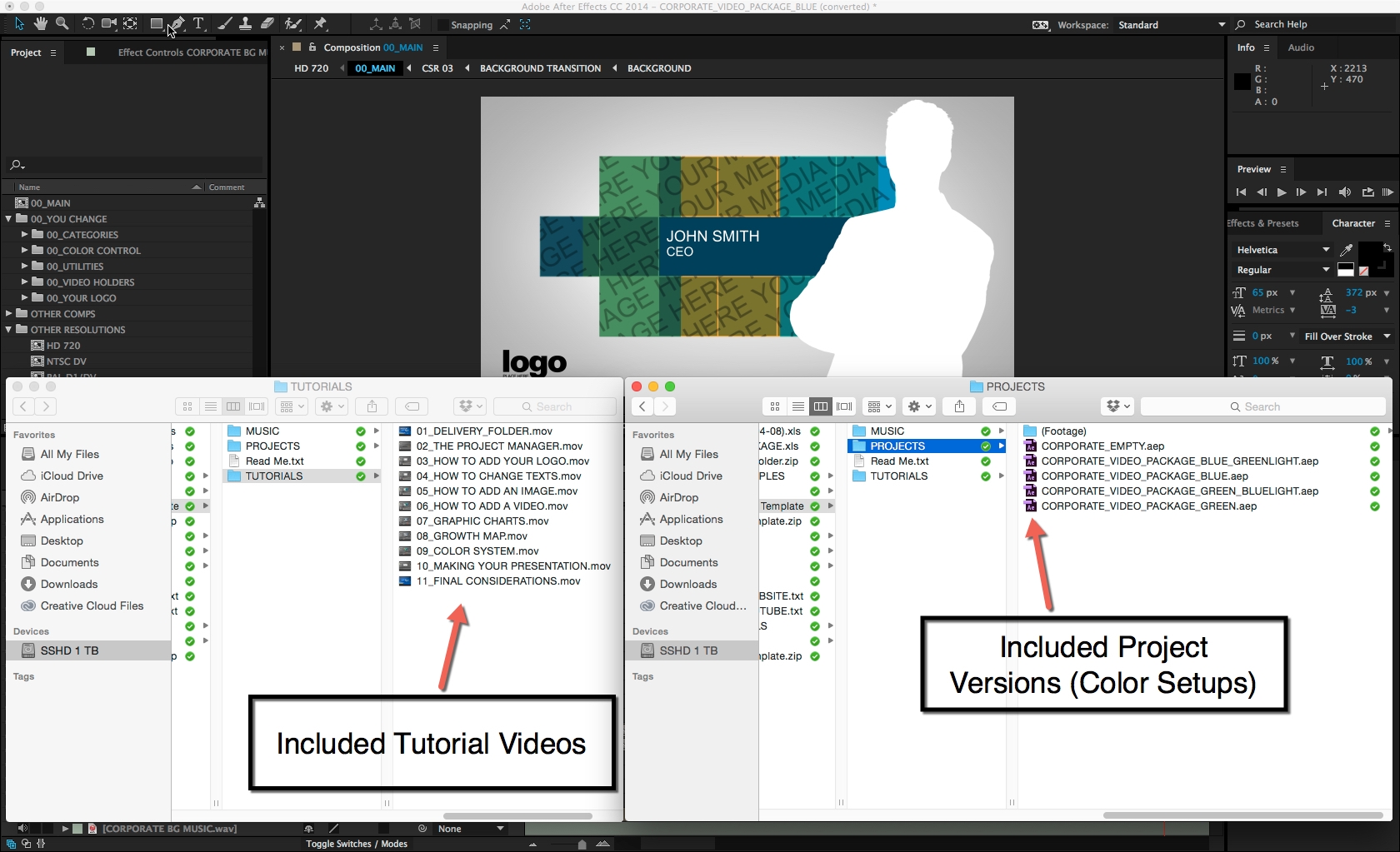Pick the Clone Stamp tool
Viewport: 1400px width, 852px height.
(x=246, y=24)
